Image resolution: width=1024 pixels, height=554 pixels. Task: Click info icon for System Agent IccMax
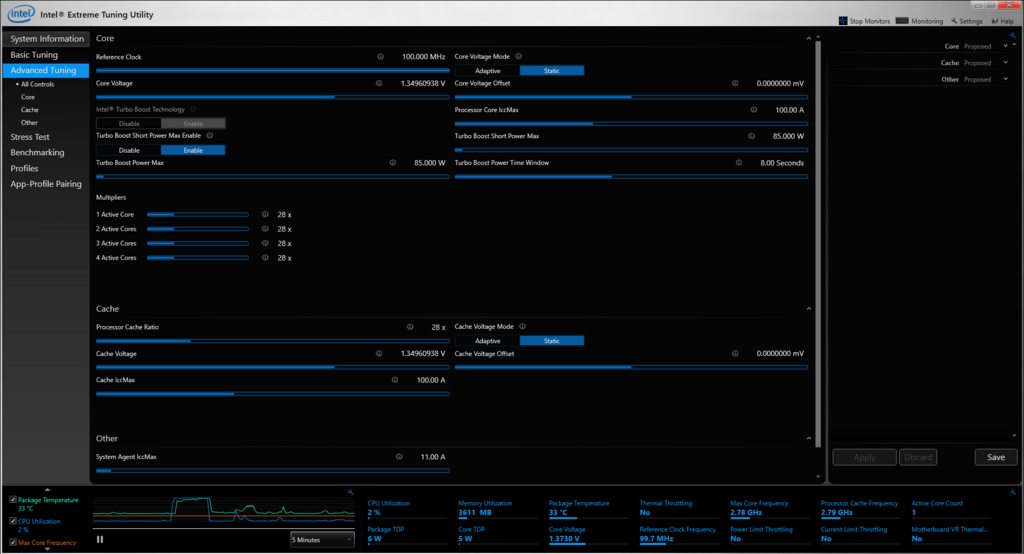point(399,457)
